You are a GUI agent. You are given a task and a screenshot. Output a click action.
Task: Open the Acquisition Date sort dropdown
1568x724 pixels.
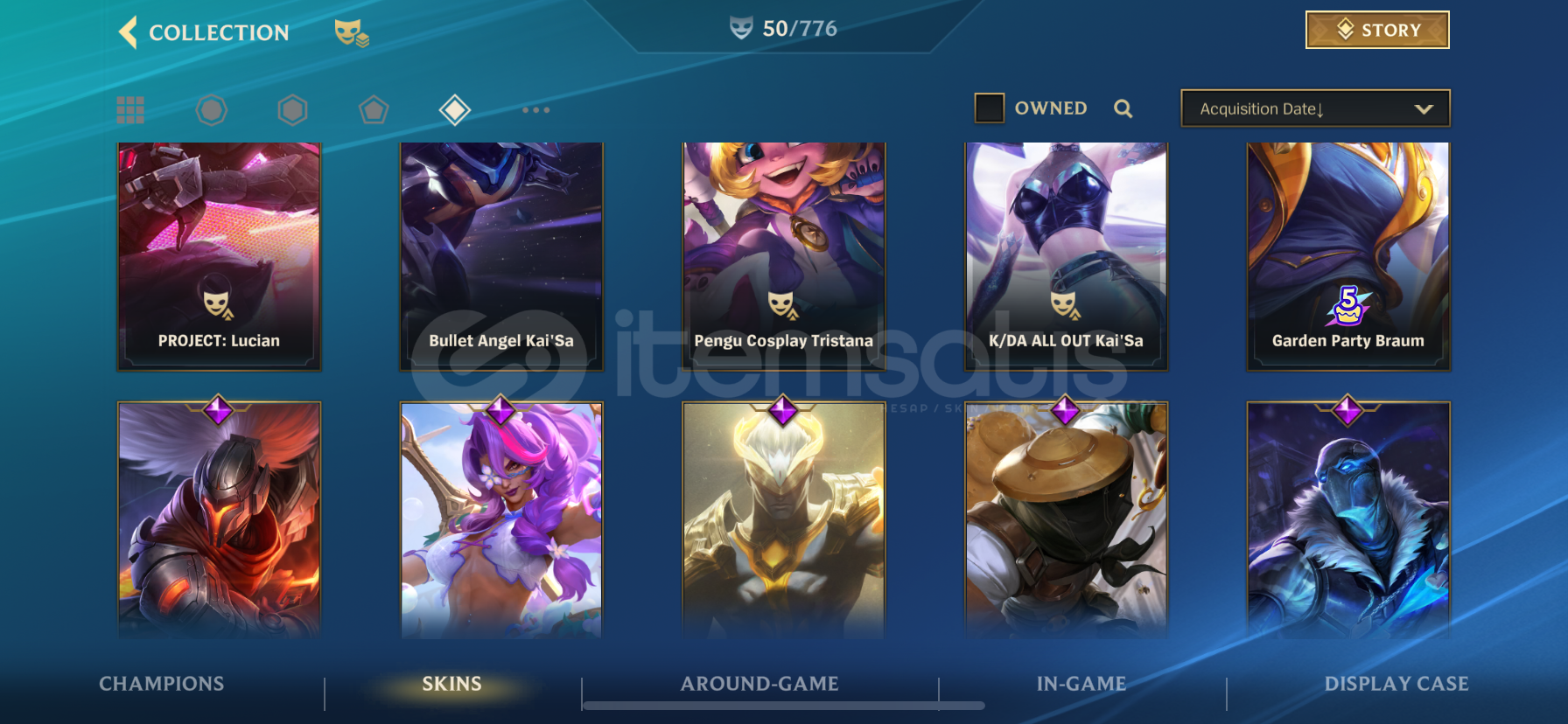tap(1315, 108)
